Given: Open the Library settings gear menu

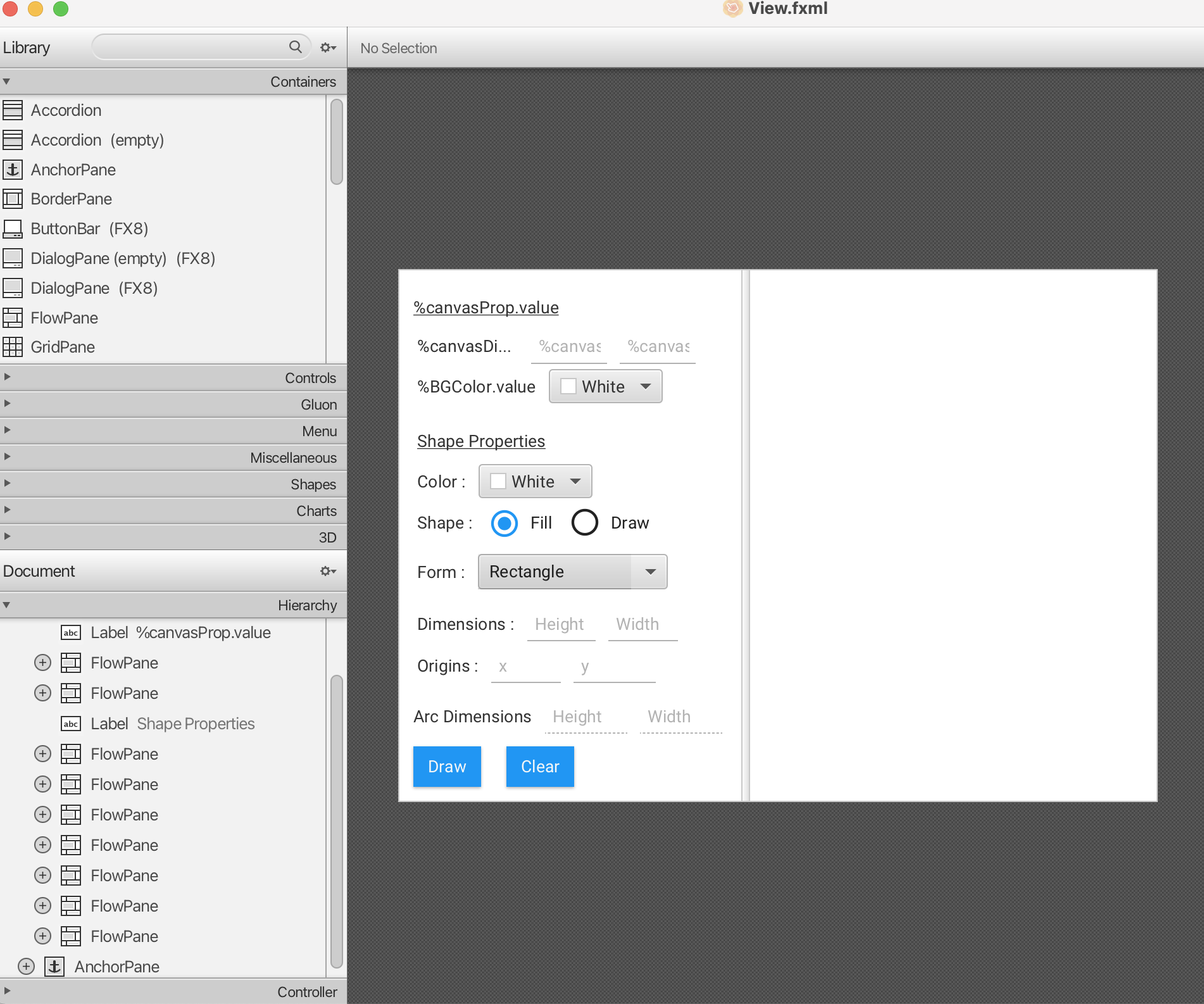Looking at the screenshot, I should pyautogui.click(x=327, y=47).
